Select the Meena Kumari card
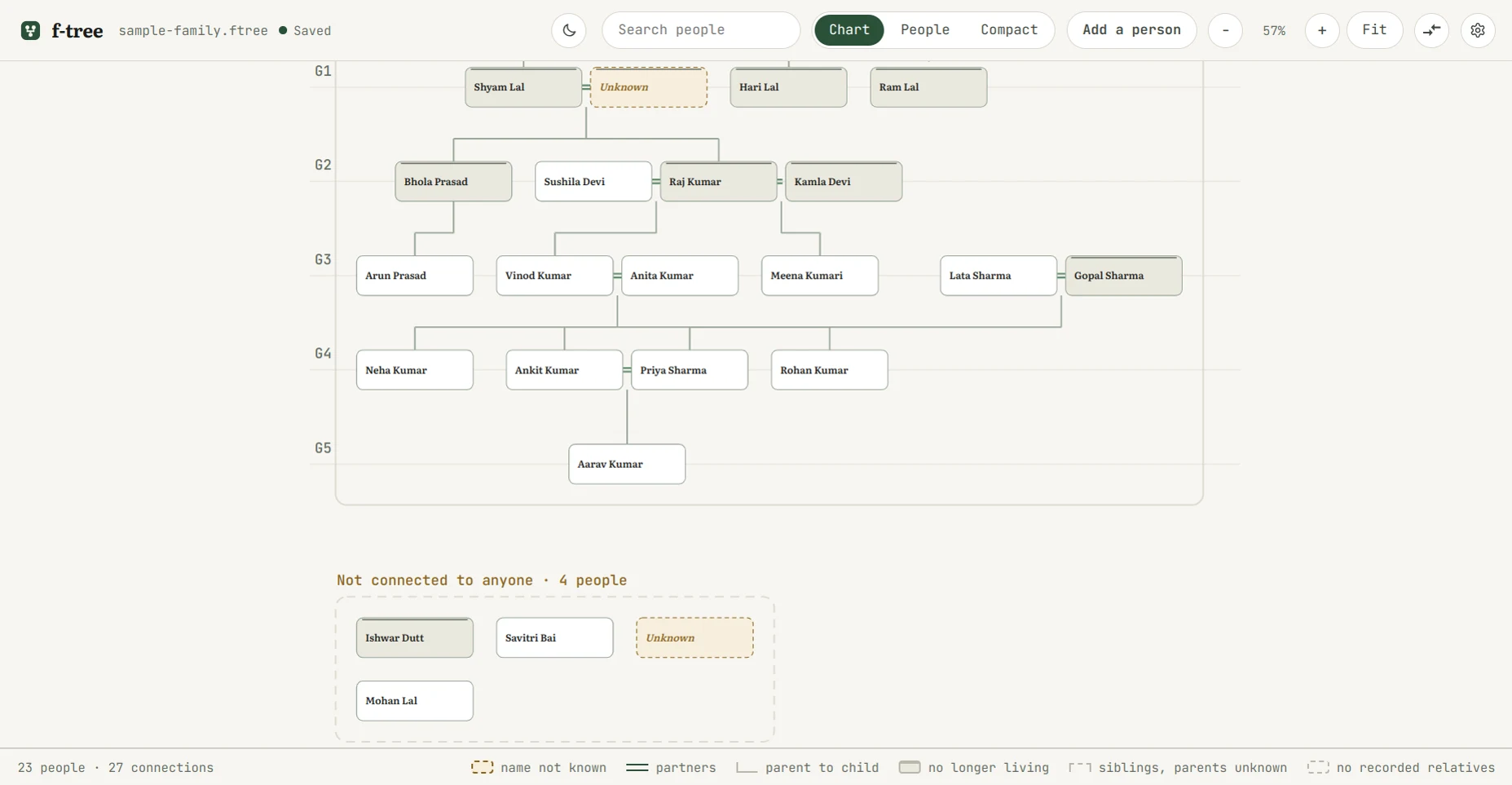The width and height of the screenshot is (1512, 785). (x=820, y=276)
